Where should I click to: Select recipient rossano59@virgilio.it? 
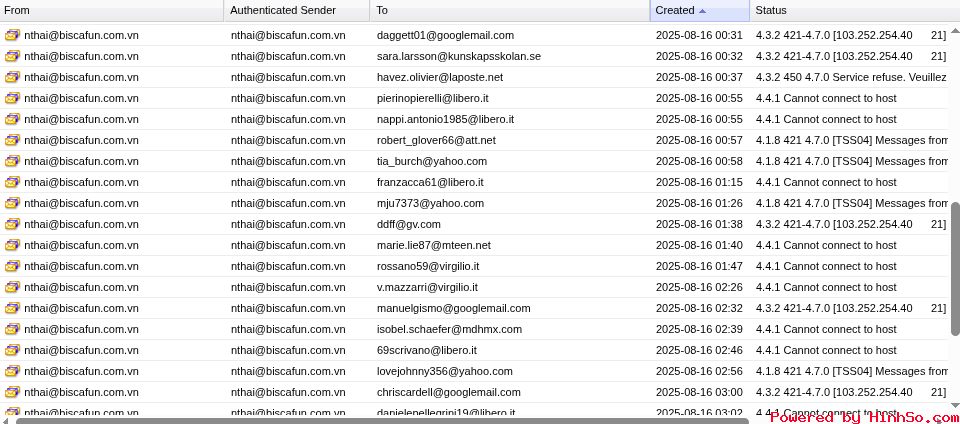[x=427, y=266]
